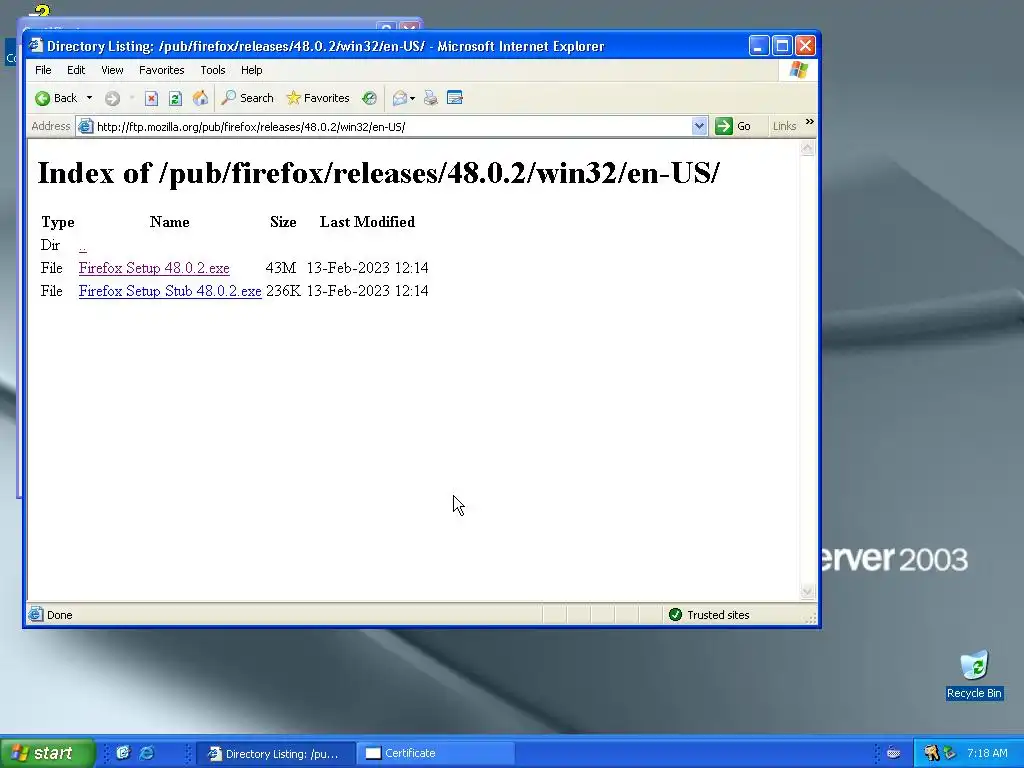Click the Last Modified column header

pyautogui.click(x=367, y=222)
